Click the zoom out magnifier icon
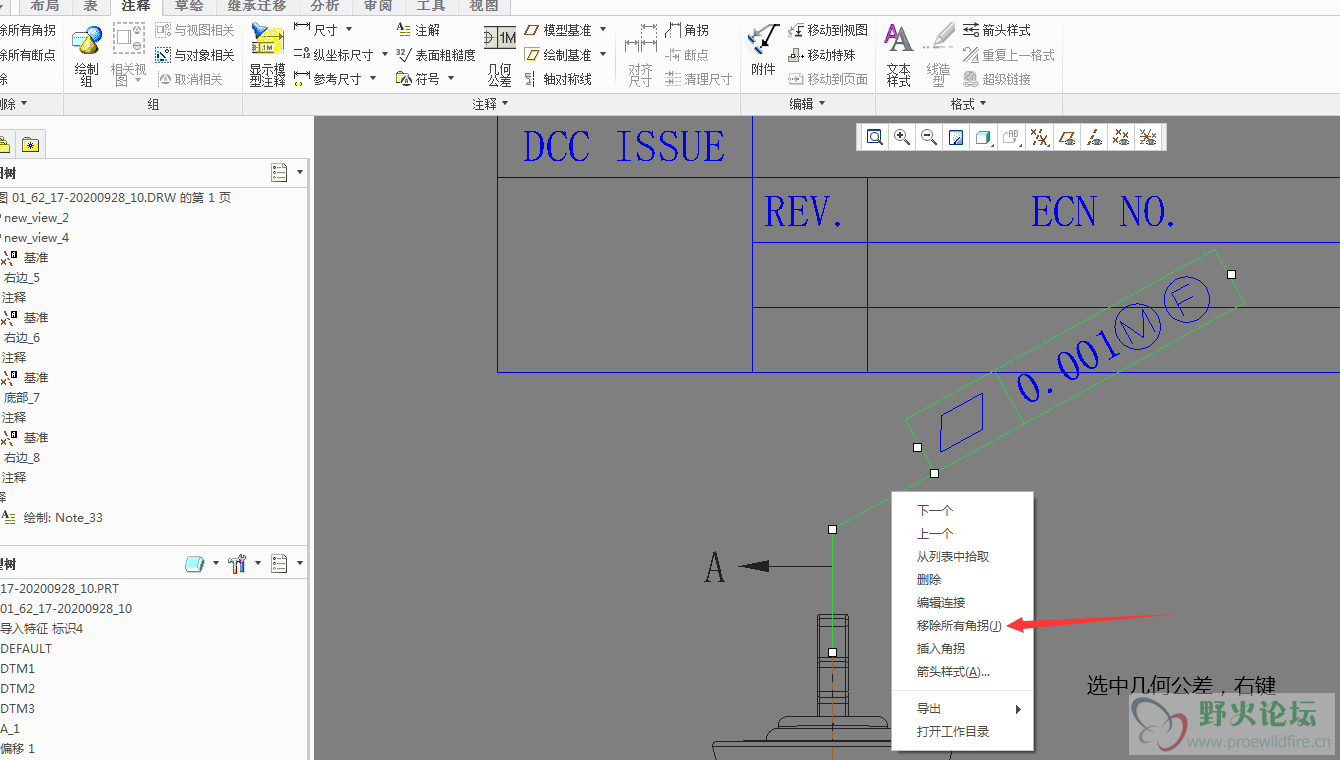The height and width of the screenshot is (760, 1340). [x=929, y=138]
